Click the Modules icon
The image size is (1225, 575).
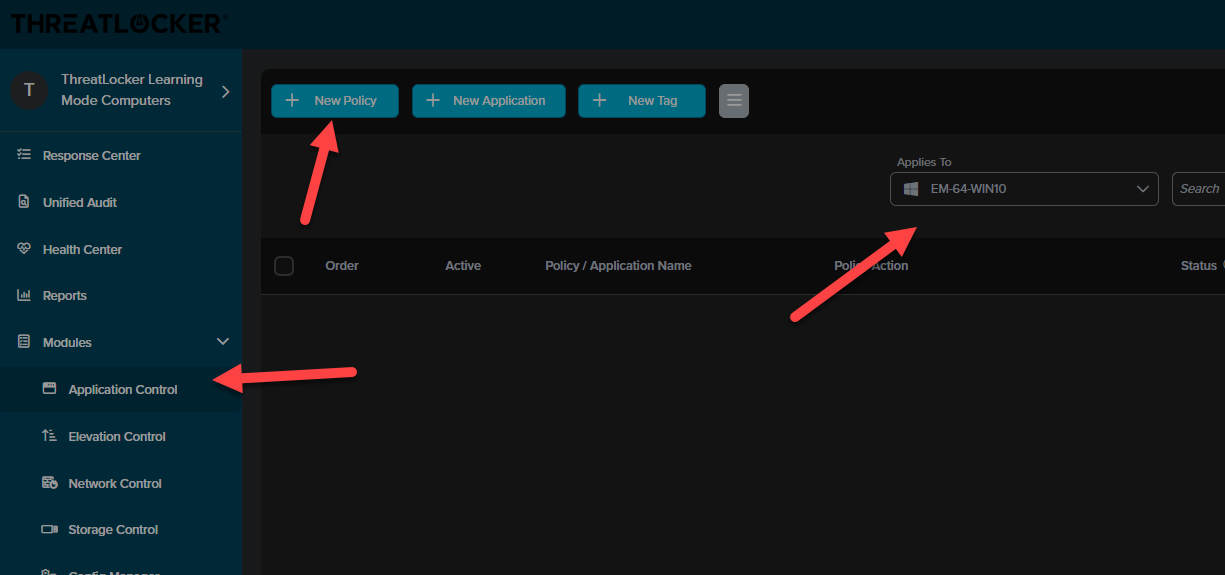coord(24,342)
